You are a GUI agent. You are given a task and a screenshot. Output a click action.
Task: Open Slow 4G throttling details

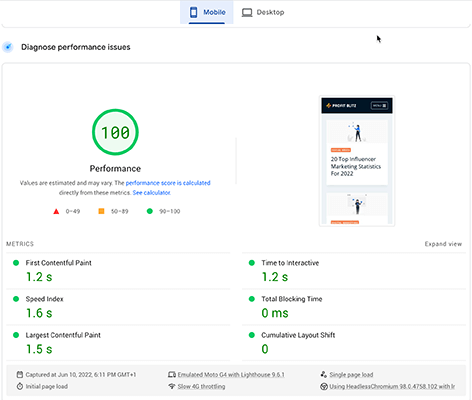[201, 386]
